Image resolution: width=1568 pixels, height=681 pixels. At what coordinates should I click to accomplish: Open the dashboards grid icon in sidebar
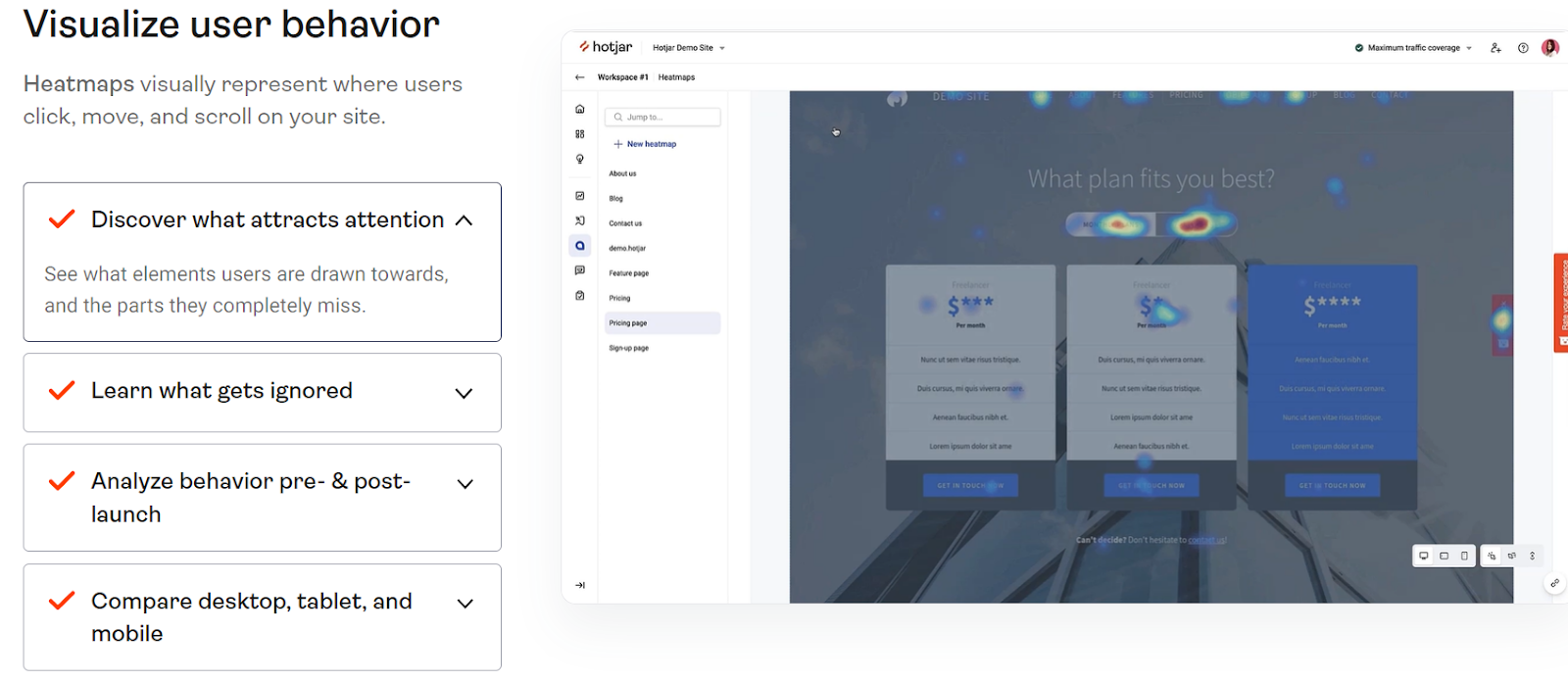(x=580, y=134)
